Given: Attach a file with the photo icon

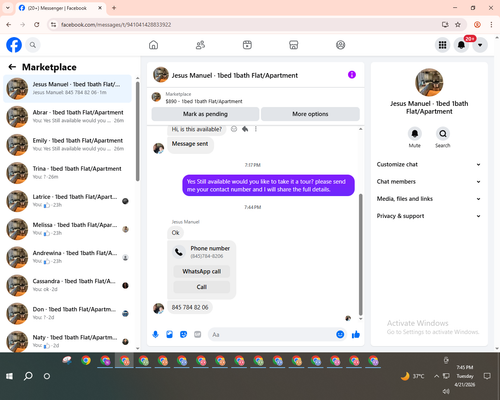Looking at the screenshot, I should click(169, 334).
